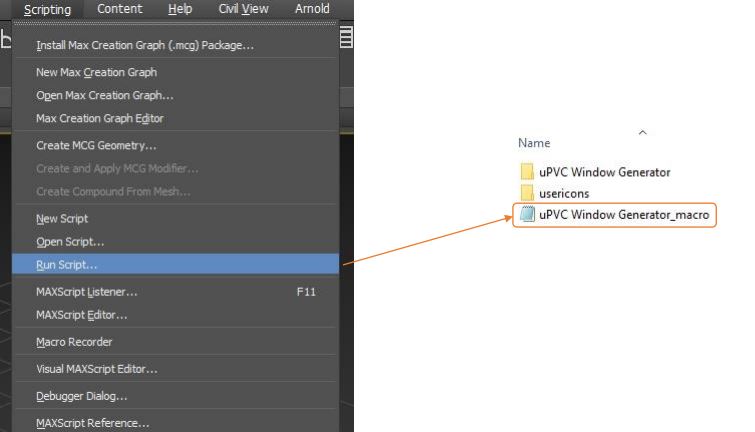Select the uPVC Window Generator folder icon
Screen dimensions: 755x432
527,171
